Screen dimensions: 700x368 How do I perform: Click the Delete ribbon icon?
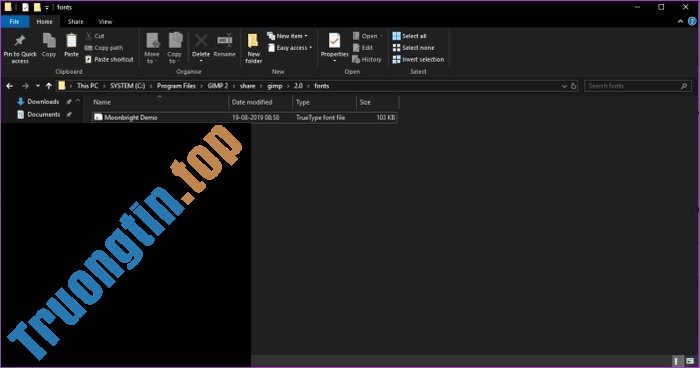click(201, 41)
